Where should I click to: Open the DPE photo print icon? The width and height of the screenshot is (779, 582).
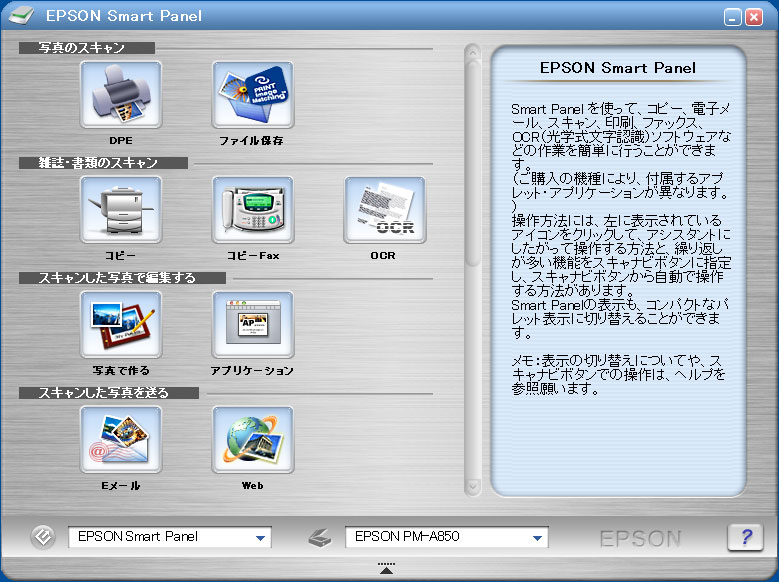(121, 96)
